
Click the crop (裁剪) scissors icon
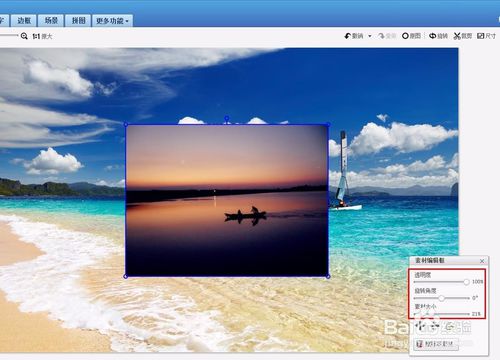457,36
